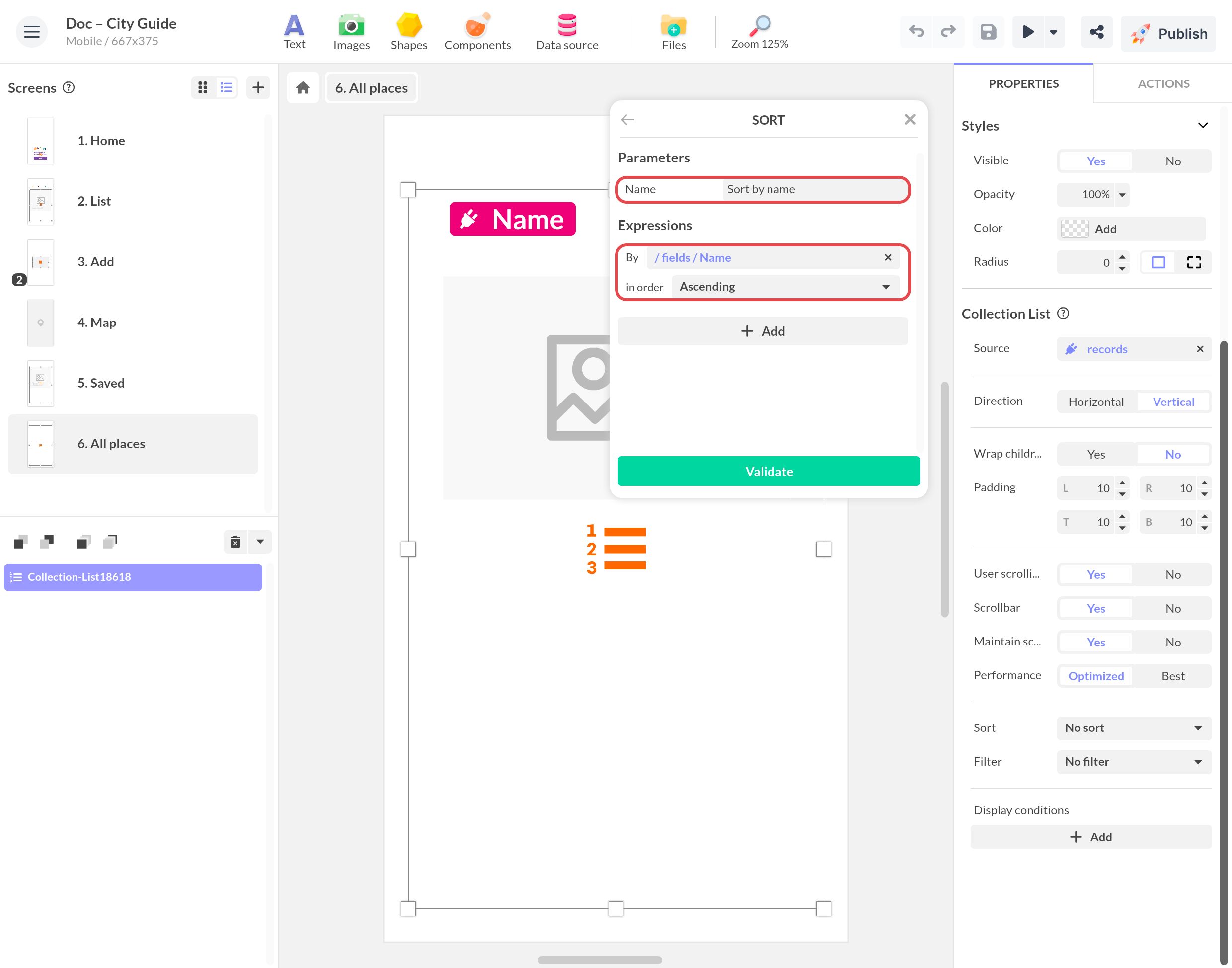The height and width of the screenshot is (968, 1232).
Task: Open the Zoom 125% tool
Action: click(759, 32)
